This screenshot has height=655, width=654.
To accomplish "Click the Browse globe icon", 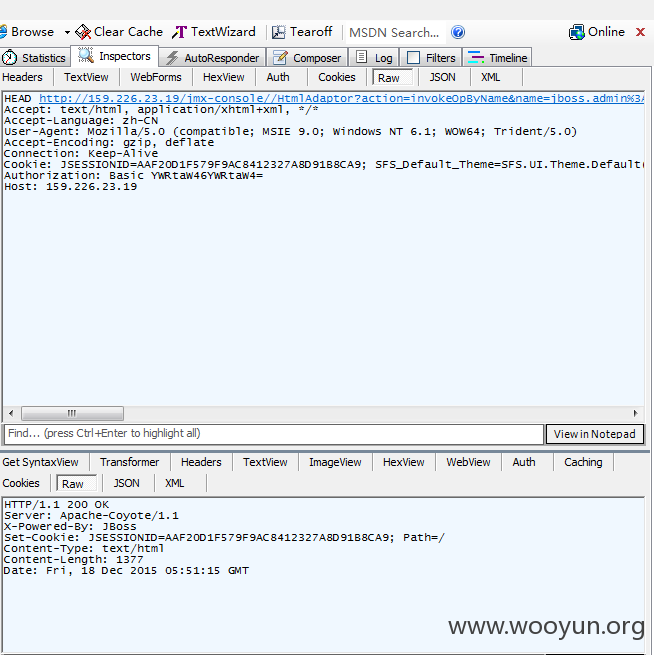I will pos(3,32).
